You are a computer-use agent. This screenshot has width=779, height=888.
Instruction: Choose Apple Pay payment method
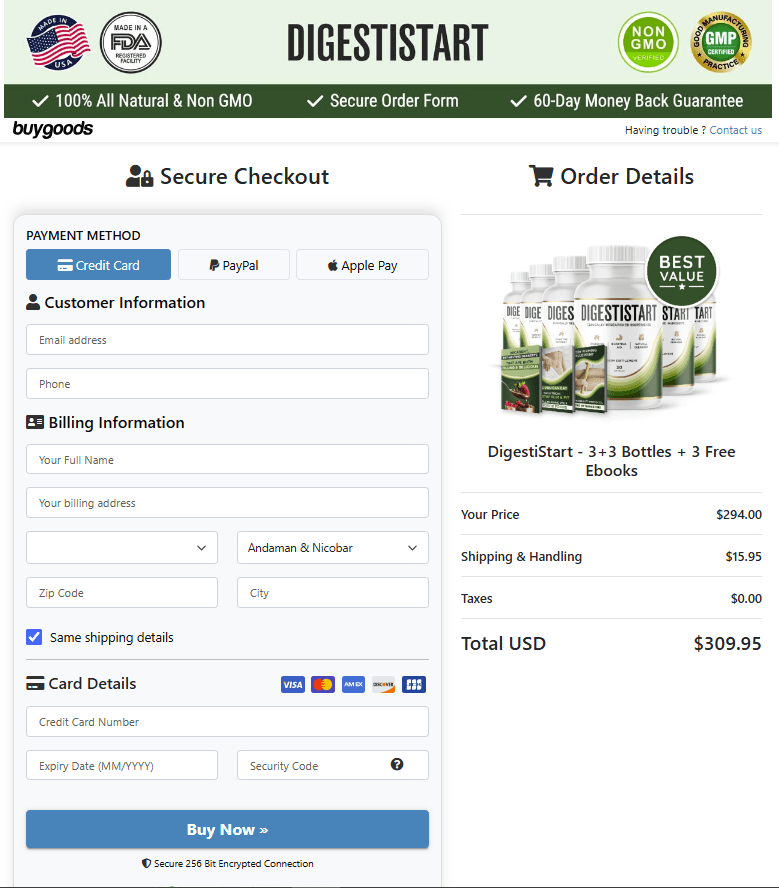click(x=362, y=265)
